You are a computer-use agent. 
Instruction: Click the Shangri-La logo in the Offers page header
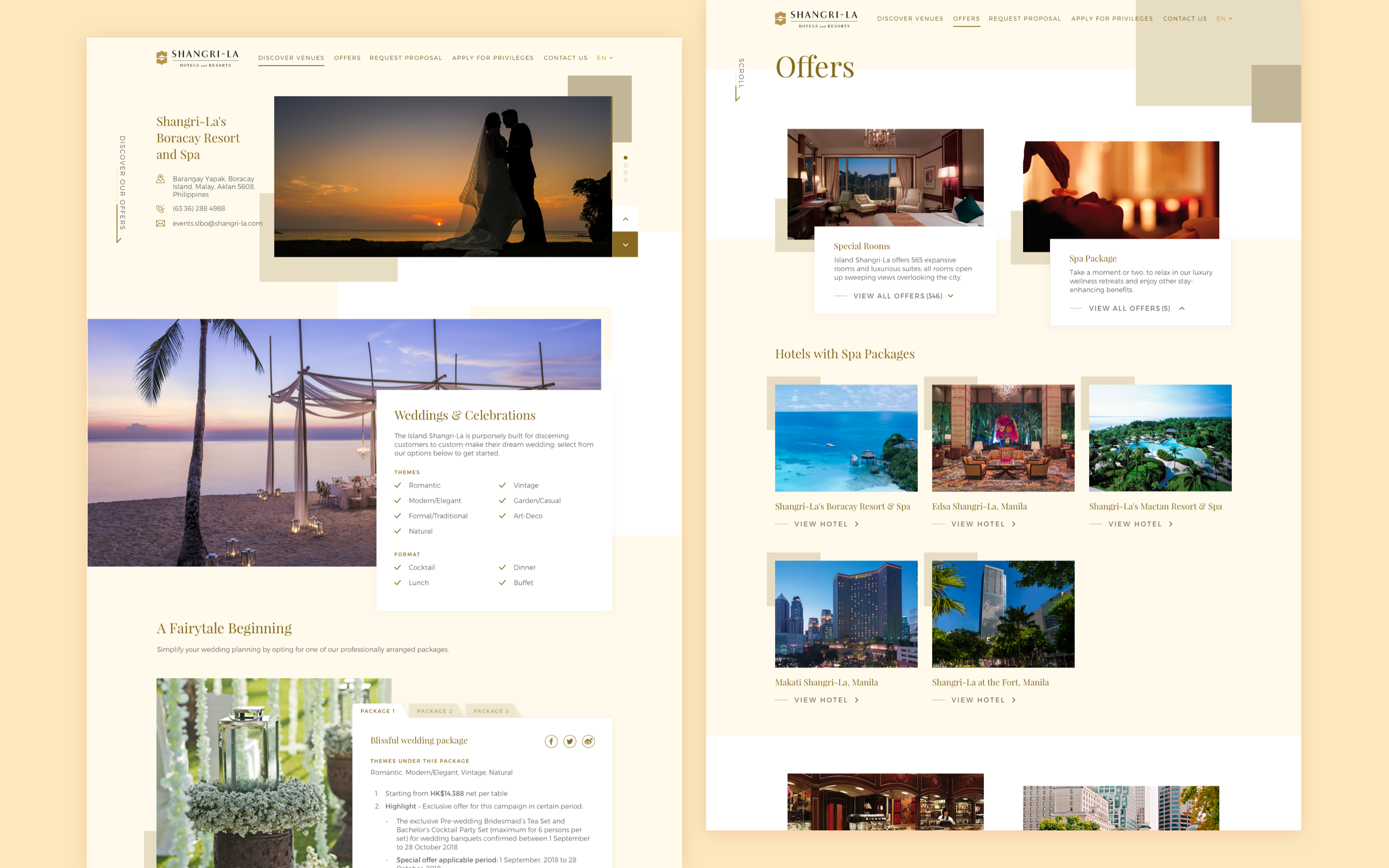point(816,18)
